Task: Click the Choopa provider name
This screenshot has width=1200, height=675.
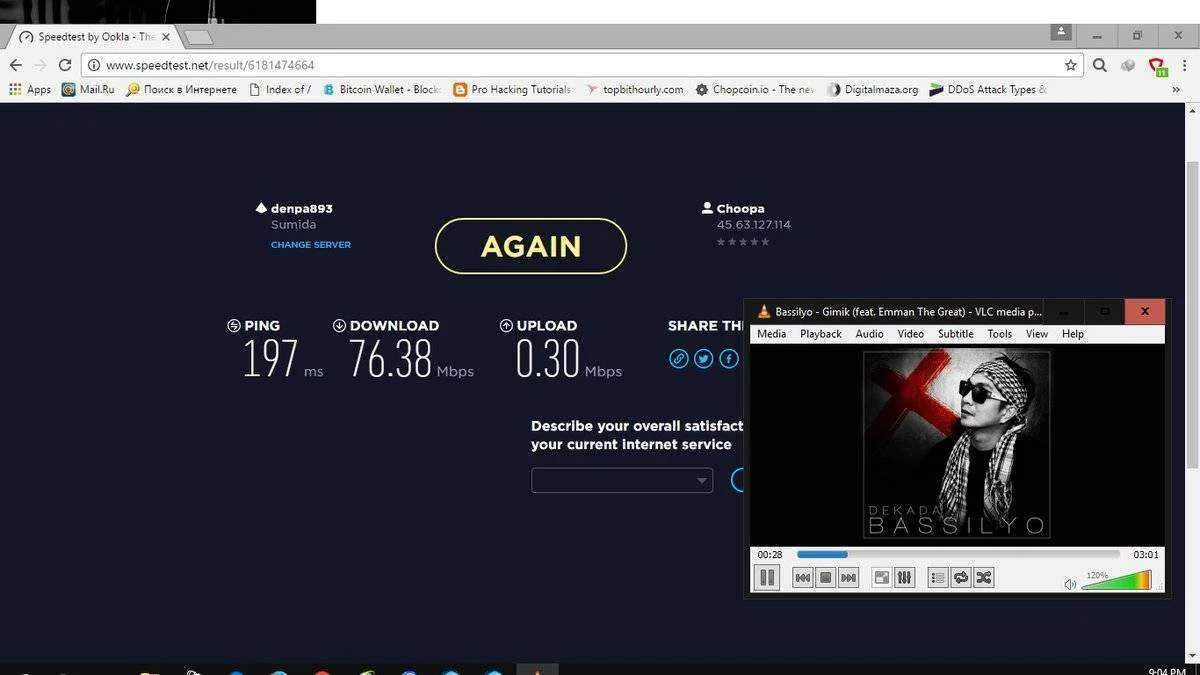Action: click(x=741, y=209)
